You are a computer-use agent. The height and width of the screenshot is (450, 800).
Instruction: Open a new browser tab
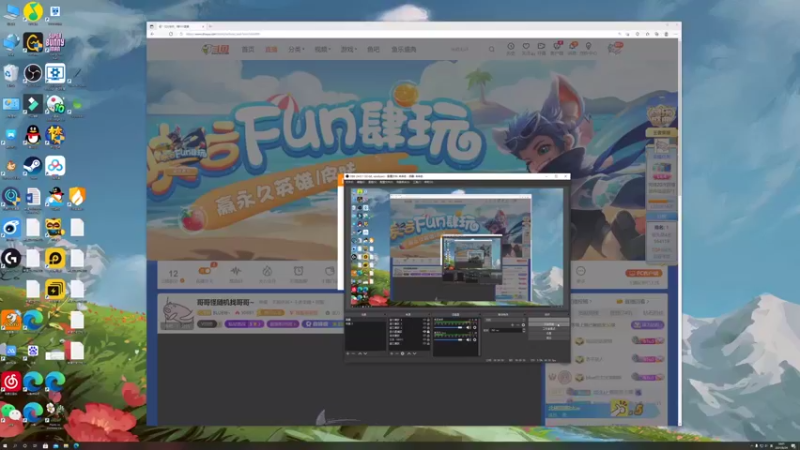[x=211, y=26]
